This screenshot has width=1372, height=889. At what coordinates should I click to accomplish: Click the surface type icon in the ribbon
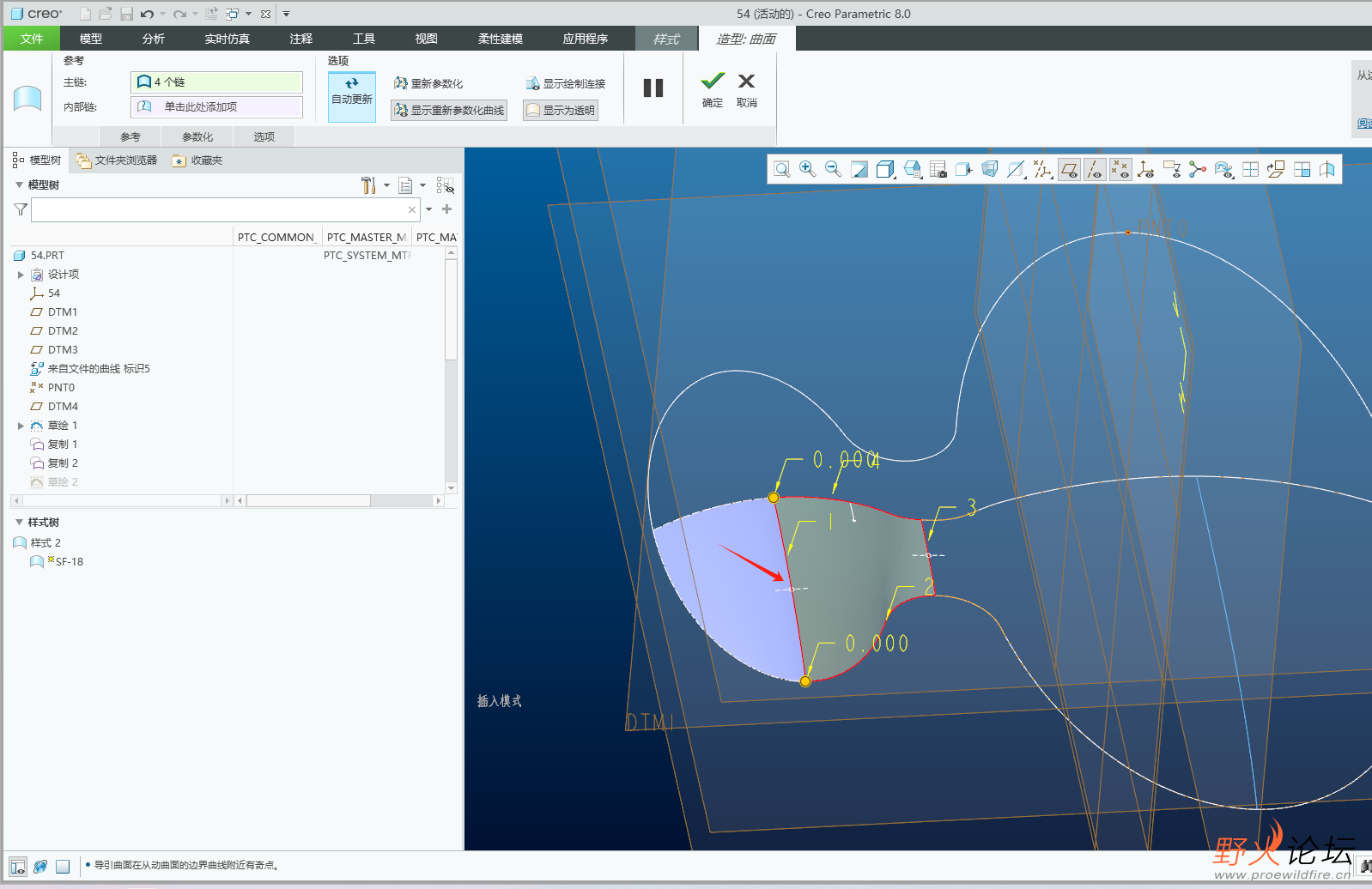point(27,98)
